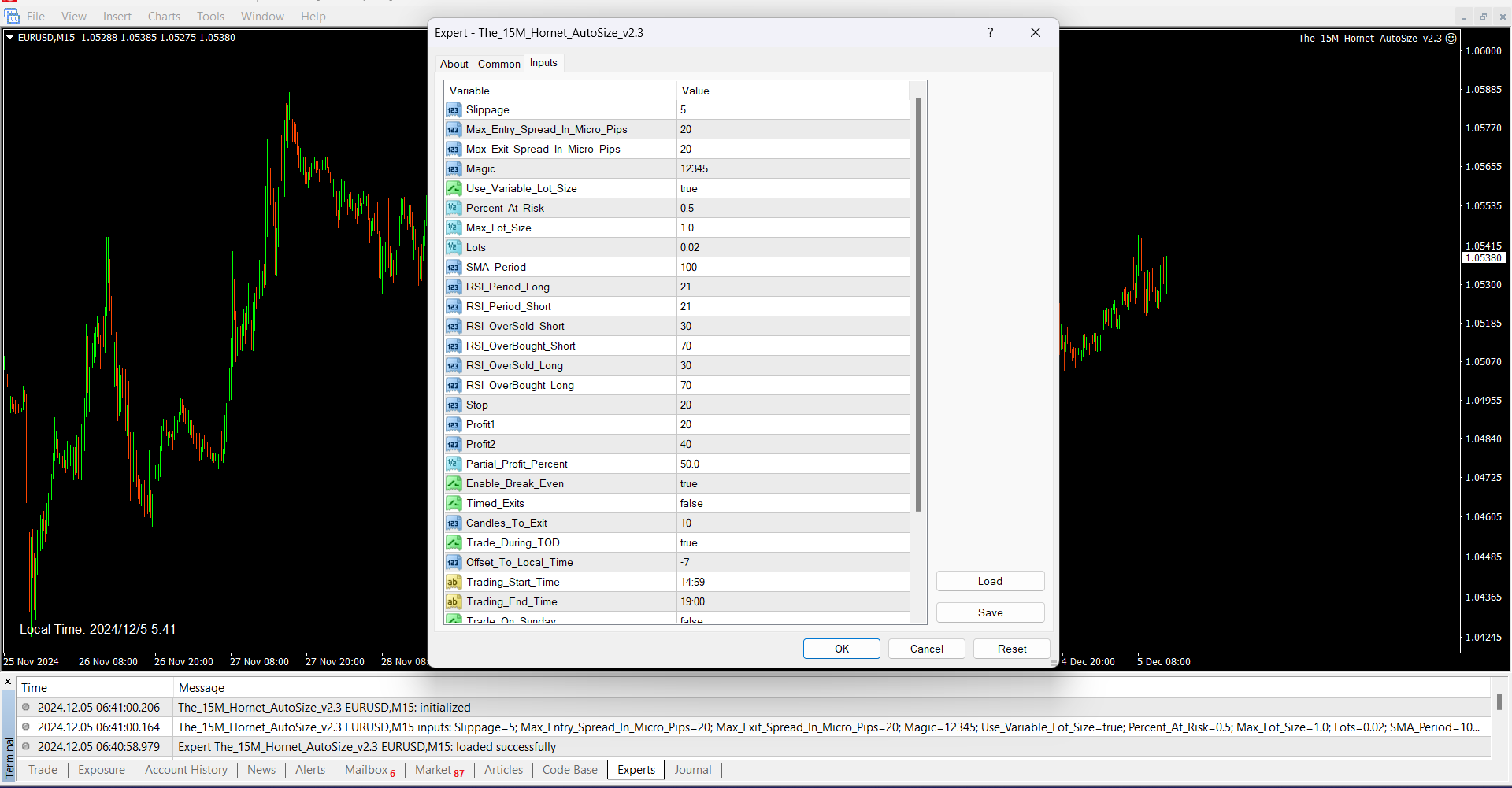Switch to the Common tab
Viewport: 1512px width, 788px height.
(x=498, y=64)
